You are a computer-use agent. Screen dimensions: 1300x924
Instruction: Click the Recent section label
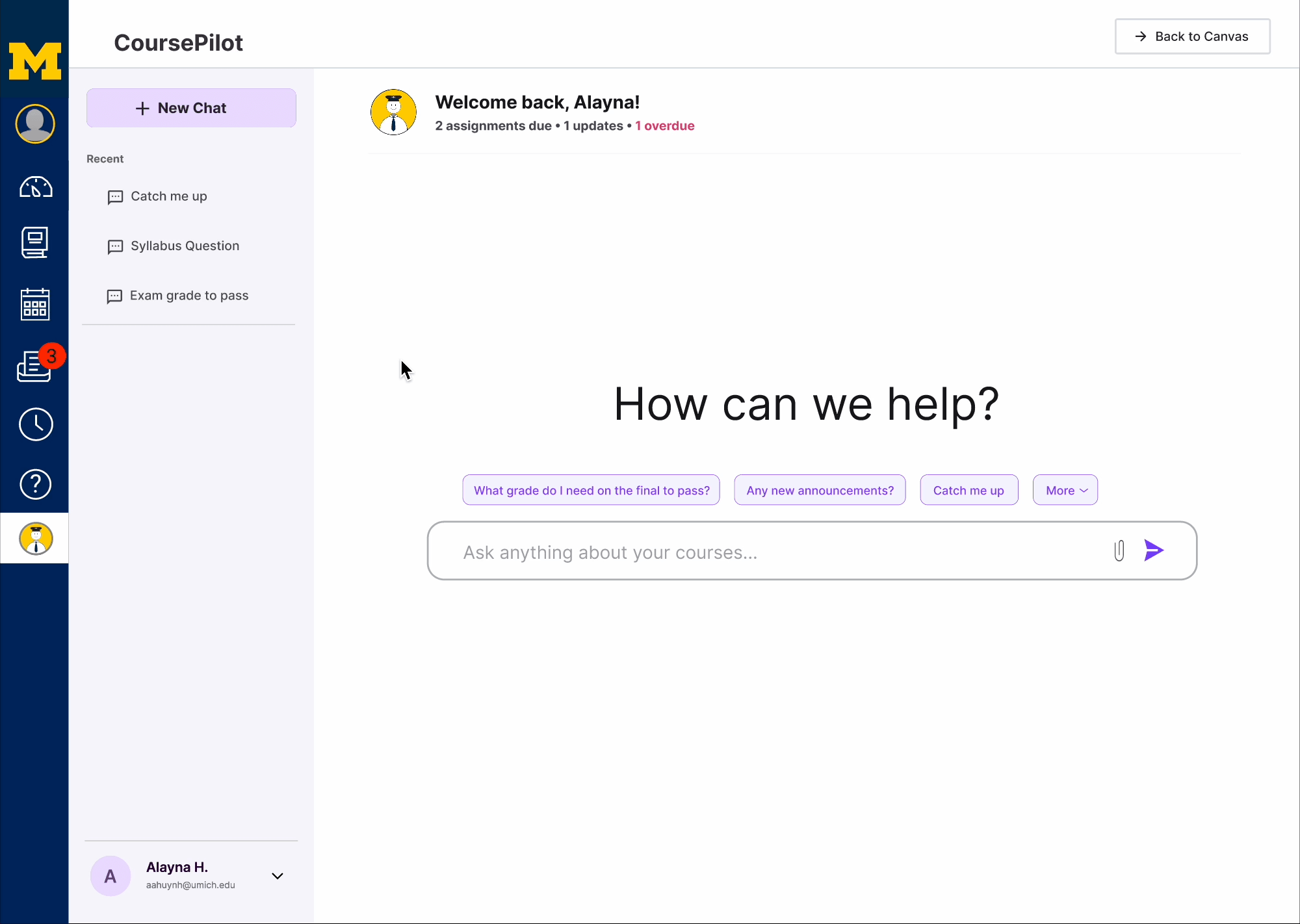[x=105, y=159]
